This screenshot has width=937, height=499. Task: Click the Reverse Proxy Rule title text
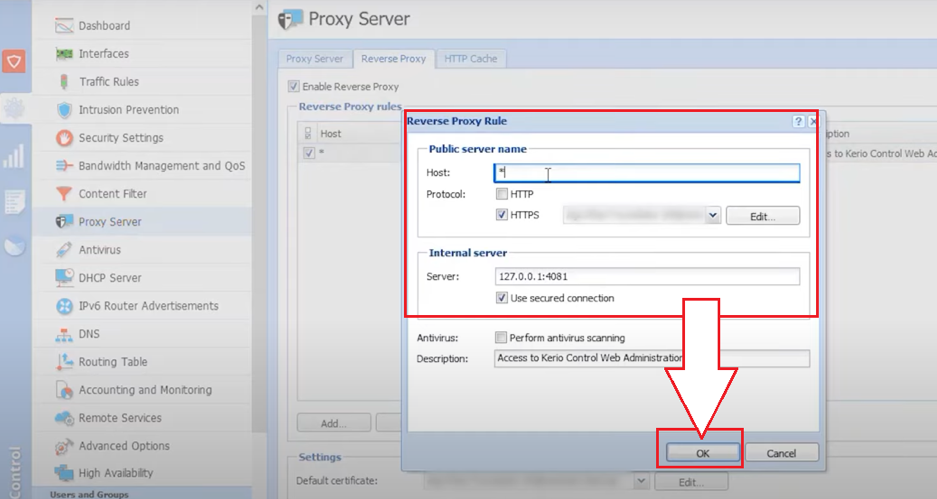457,121
